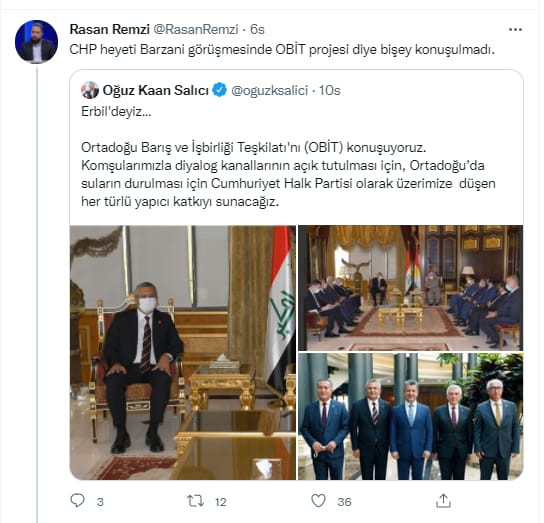Click the retweet count 12
The image size is (544, 523).
tap(221, 502)
